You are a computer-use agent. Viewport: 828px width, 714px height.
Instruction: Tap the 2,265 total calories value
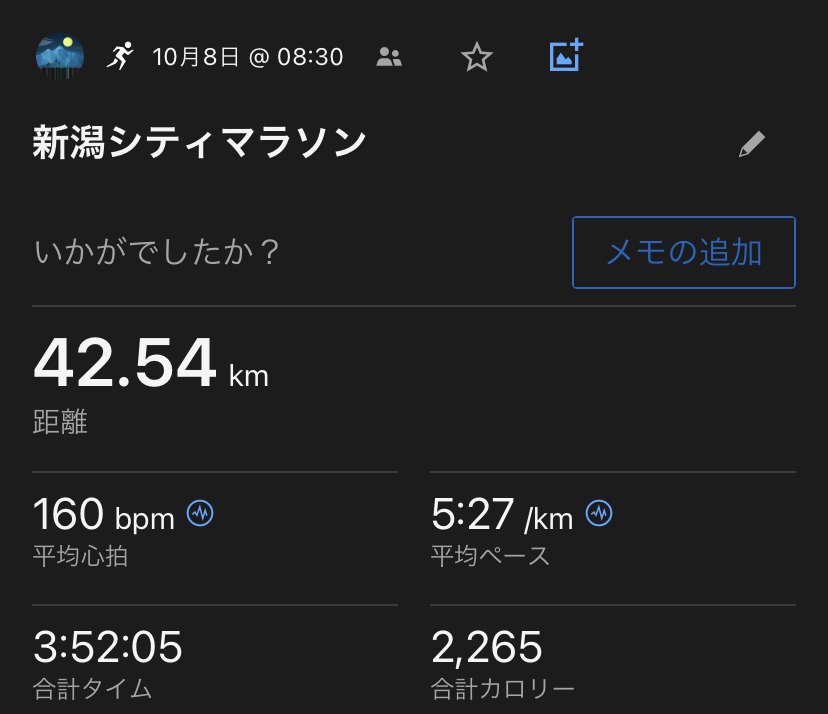click(487, 648)
